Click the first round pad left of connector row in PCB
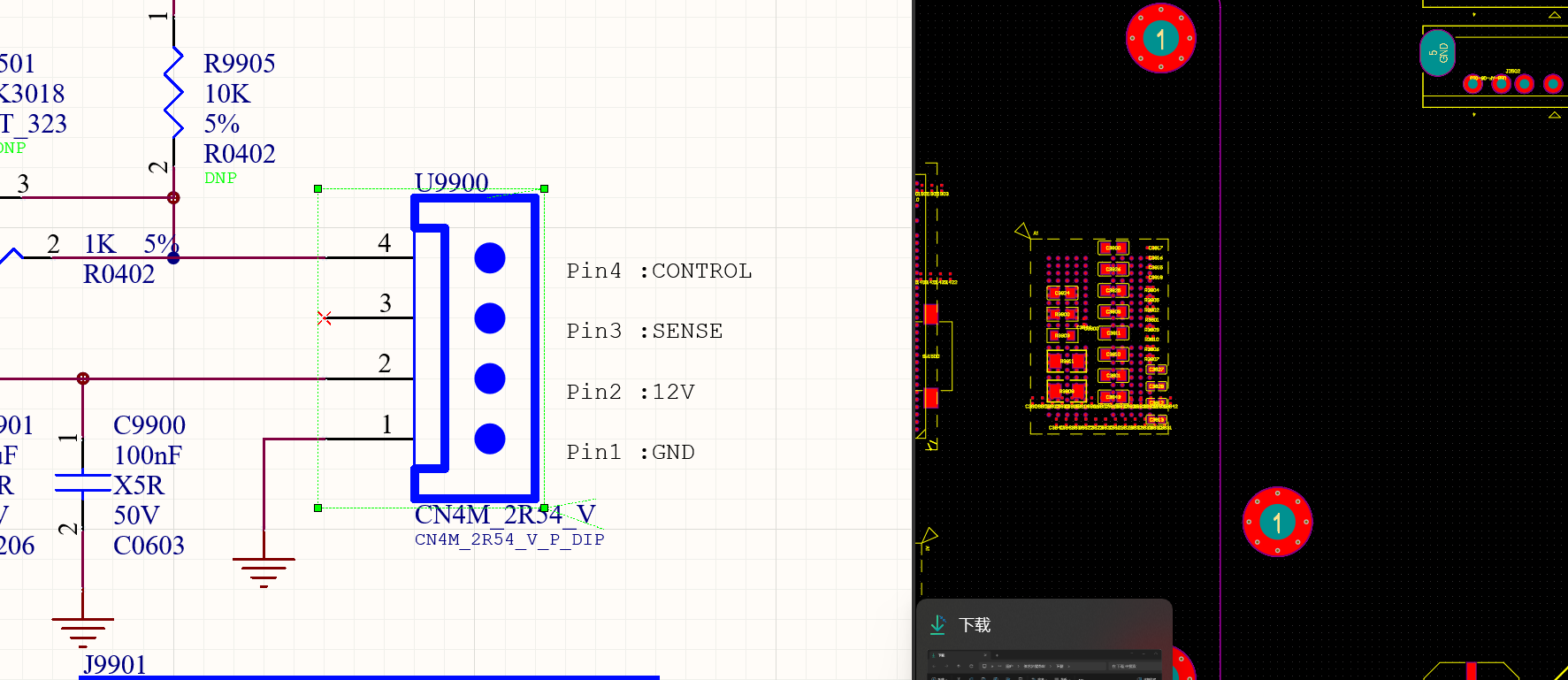The width and height of the screenshot is (1568, 680). [x=1473, y=84]
